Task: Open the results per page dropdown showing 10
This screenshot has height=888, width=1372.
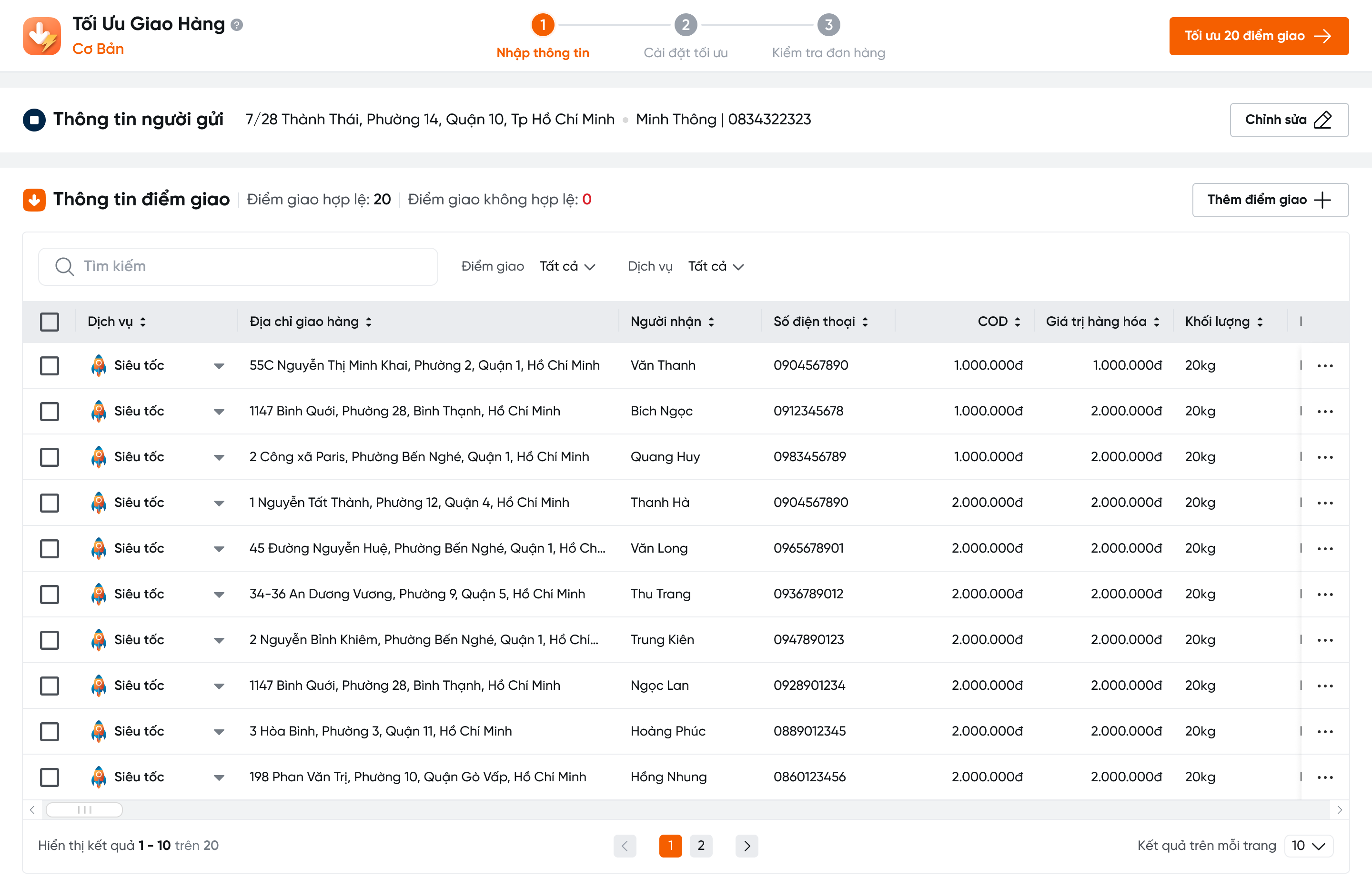Action: [1309, 845]
